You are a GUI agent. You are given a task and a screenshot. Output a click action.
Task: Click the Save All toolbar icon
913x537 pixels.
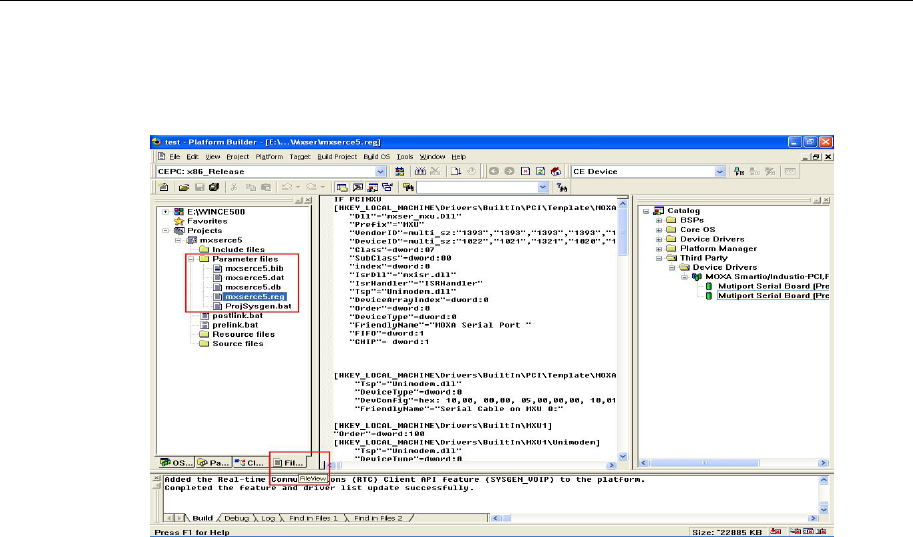[212, 187]
